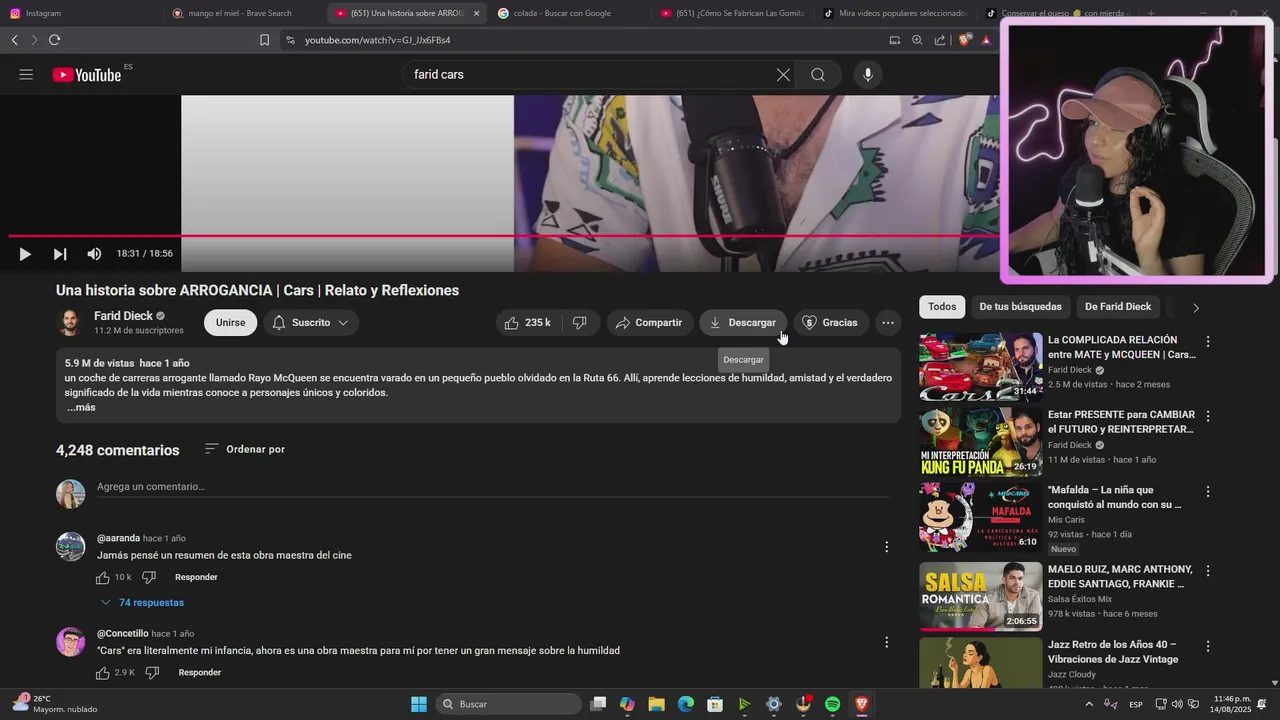The image size is (1280, 720).
Task: Open the Salsa Romantica mix thumbnail
Action: pyautogui.click(x=980, y=596)
